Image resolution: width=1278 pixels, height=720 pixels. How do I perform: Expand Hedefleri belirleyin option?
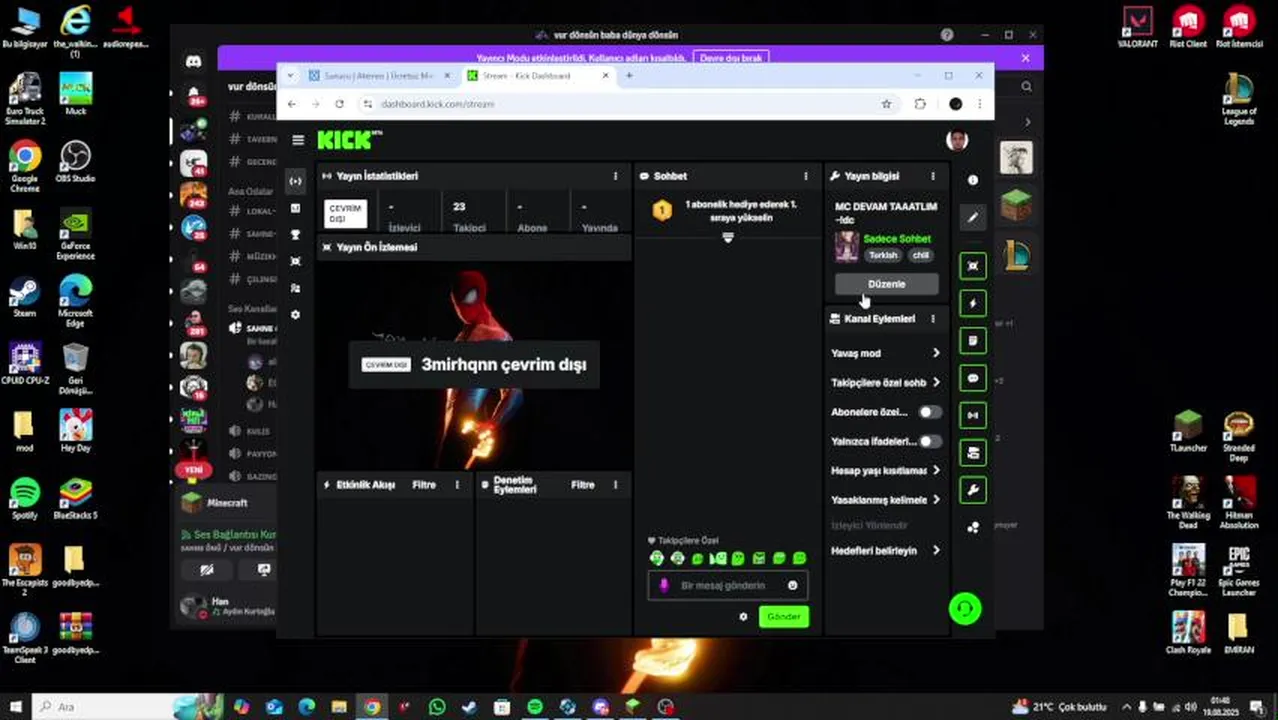click(x=885, y=550)
